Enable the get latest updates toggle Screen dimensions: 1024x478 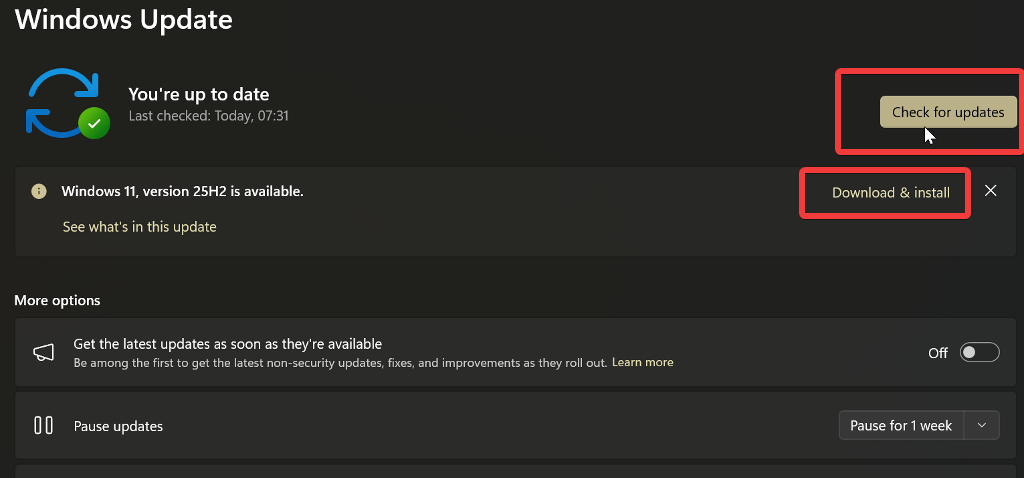[979, 352]
